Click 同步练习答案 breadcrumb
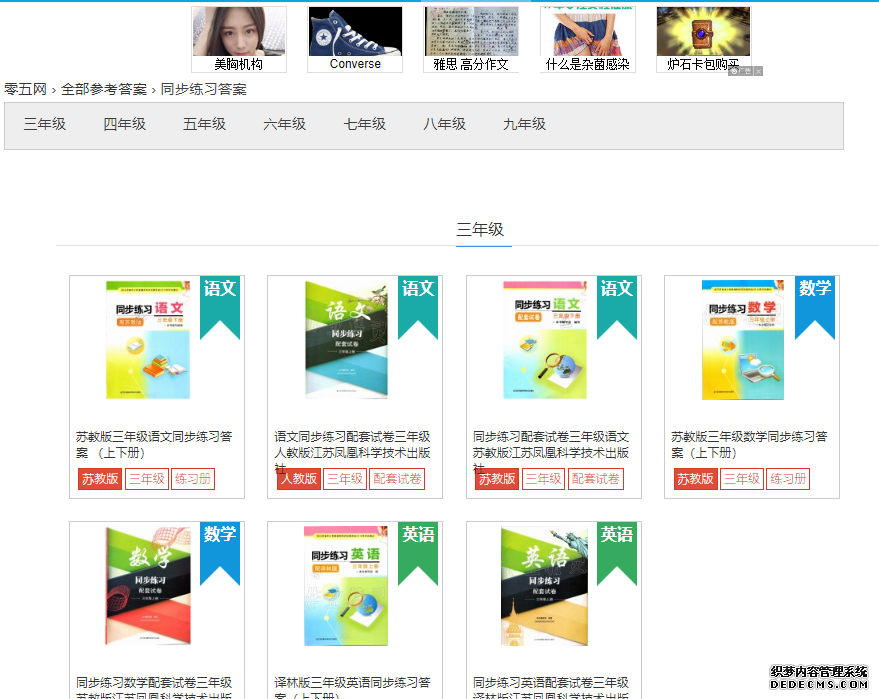 203,89
